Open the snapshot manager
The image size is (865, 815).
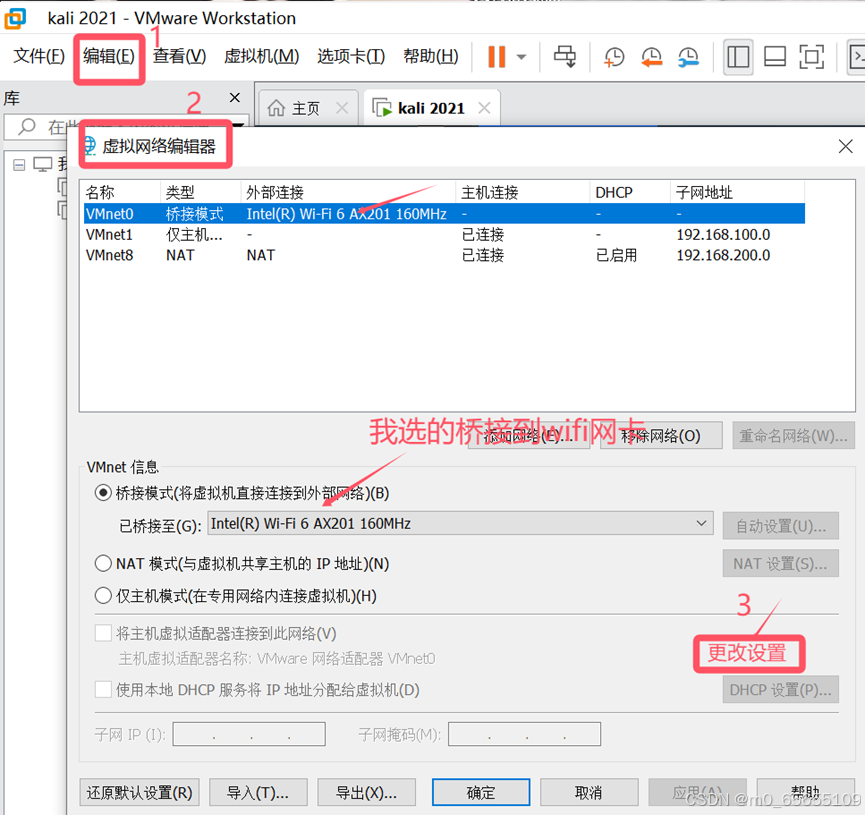click(x=688, y=56)
